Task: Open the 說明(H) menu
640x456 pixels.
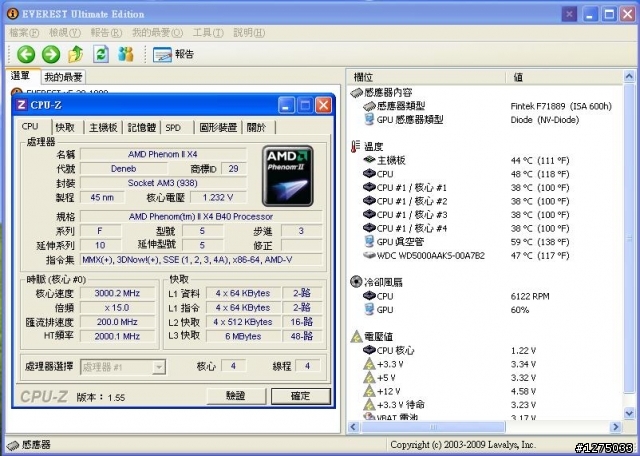Action: (x=249, y=33)
